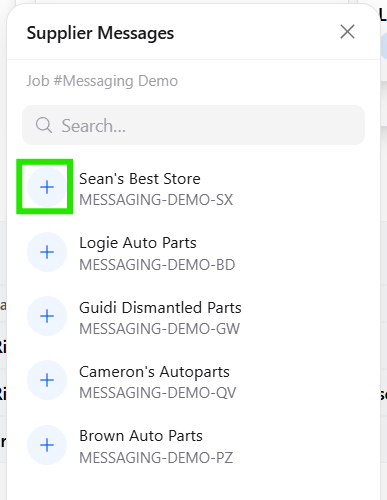Select the Brown Auto Parts name
Image resolution: width=387 pixels, height=500 pixels.
141,436
